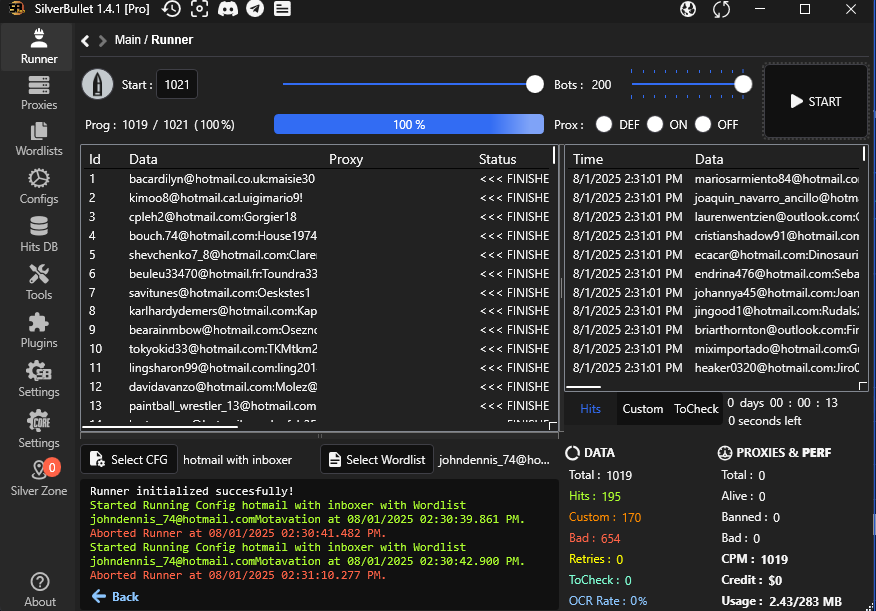Open the Hits DB database icon

click(39, 232)
